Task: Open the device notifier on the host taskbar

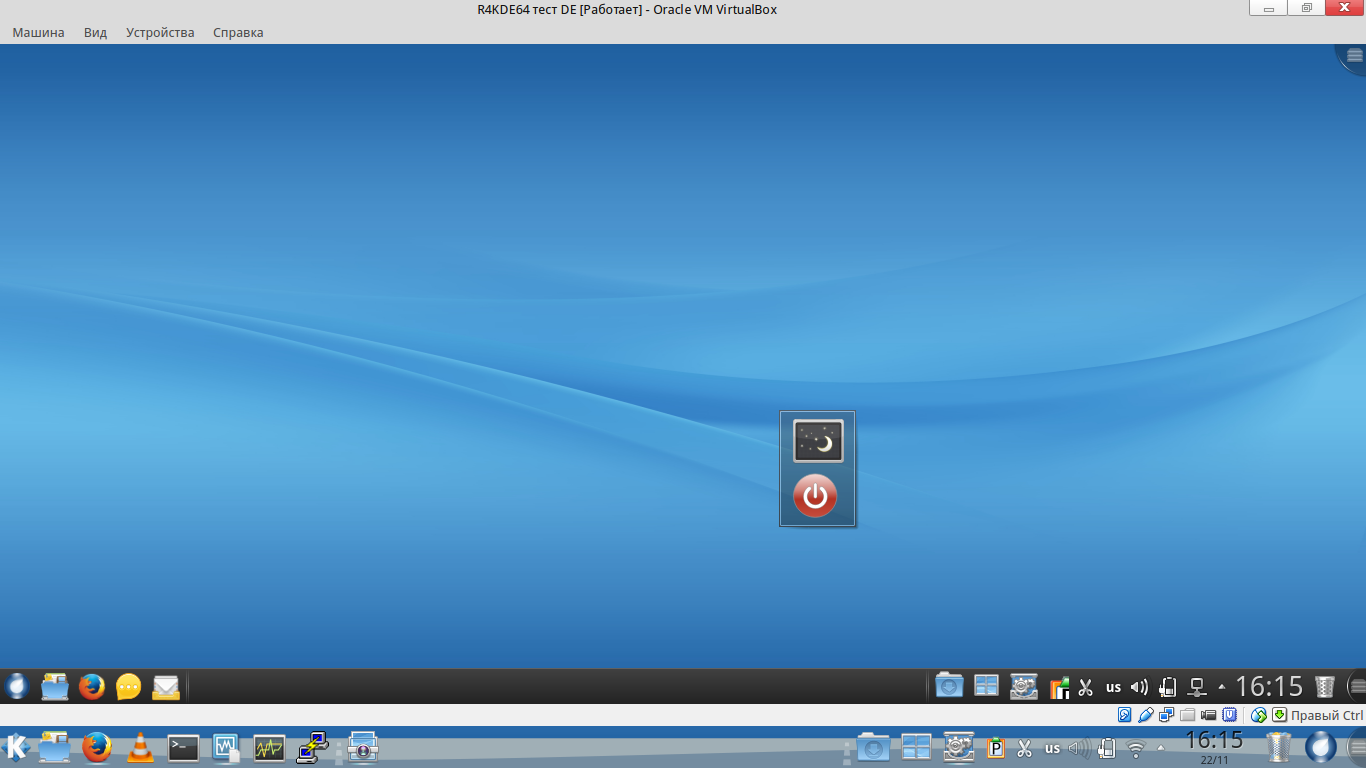Action: (x=1106, y=748)
